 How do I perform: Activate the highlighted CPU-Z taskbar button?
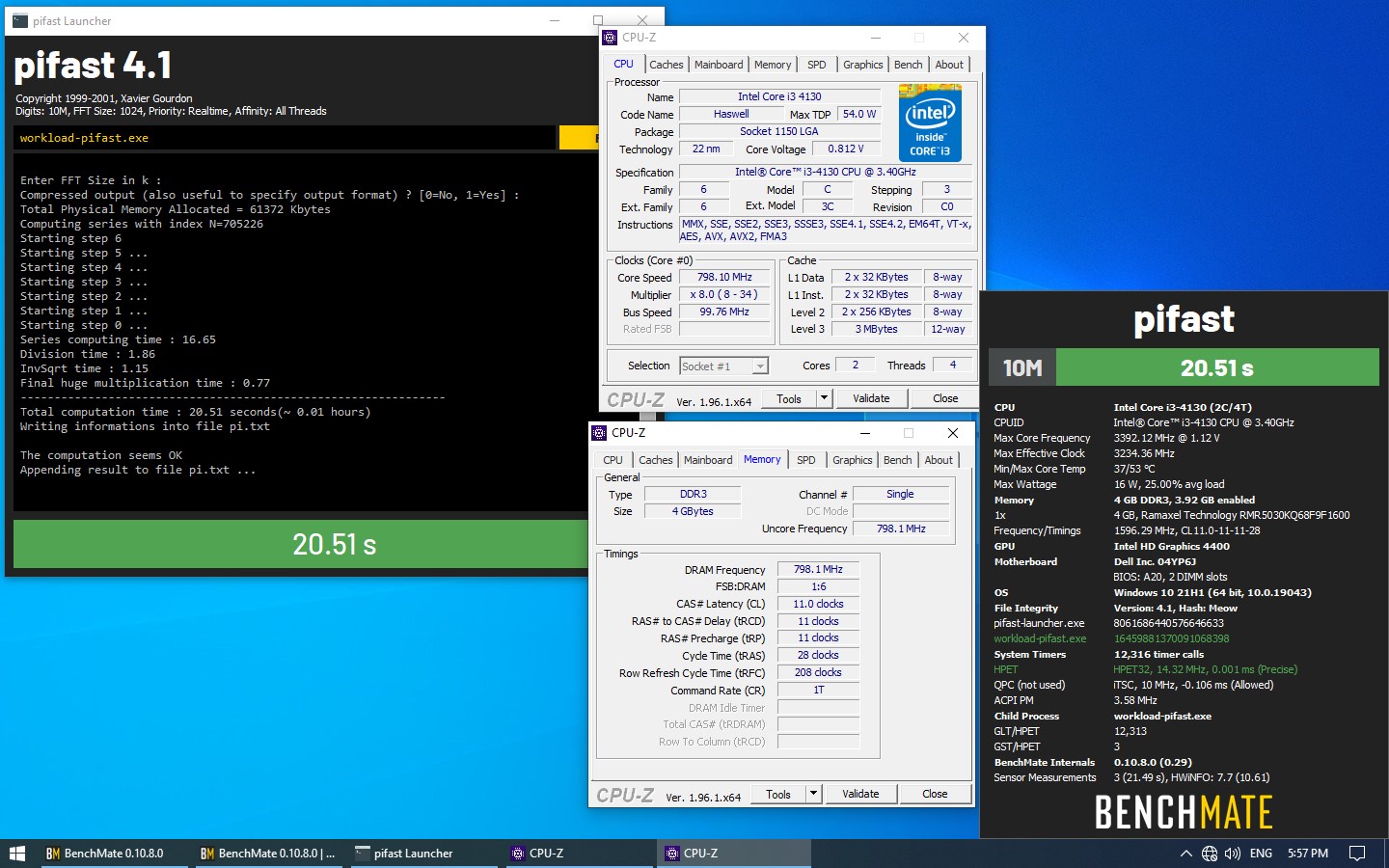point(733,854)
